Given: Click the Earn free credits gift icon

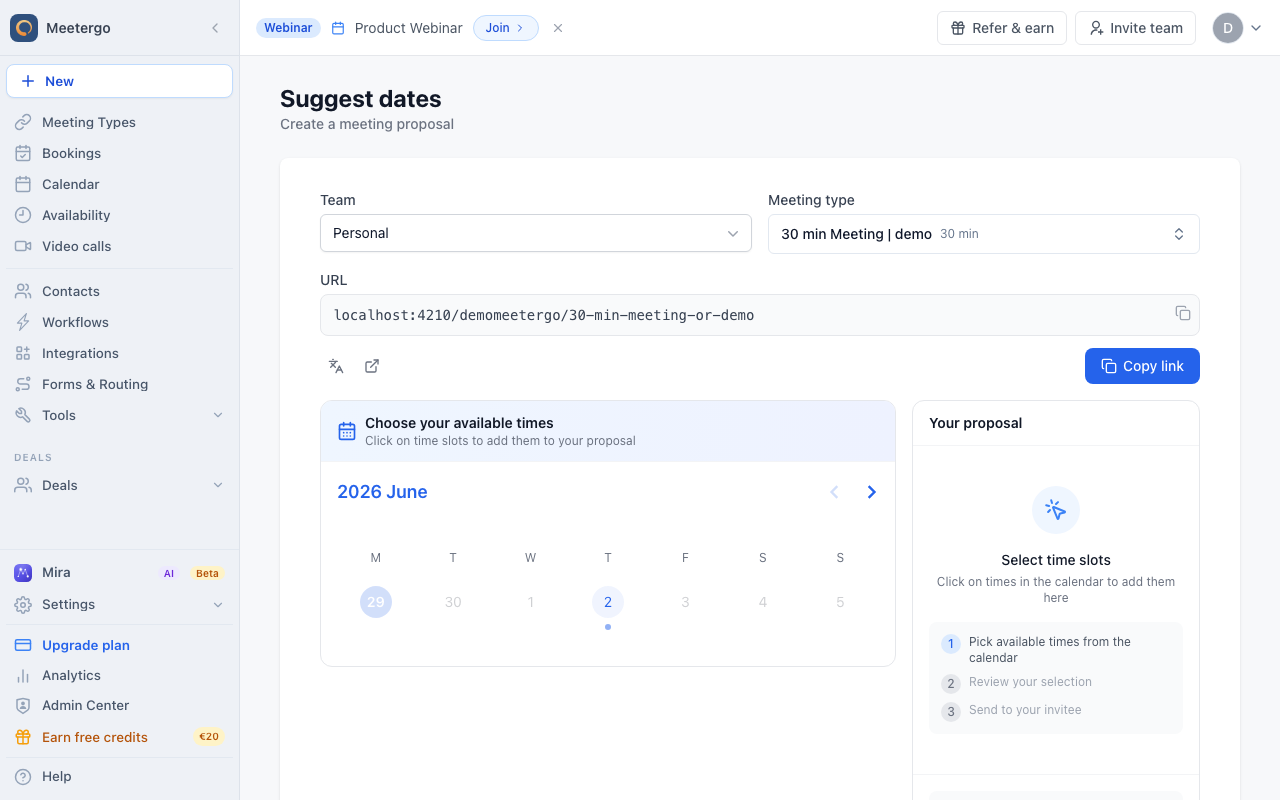Looking at the screenshot, I should click(23, 737).
